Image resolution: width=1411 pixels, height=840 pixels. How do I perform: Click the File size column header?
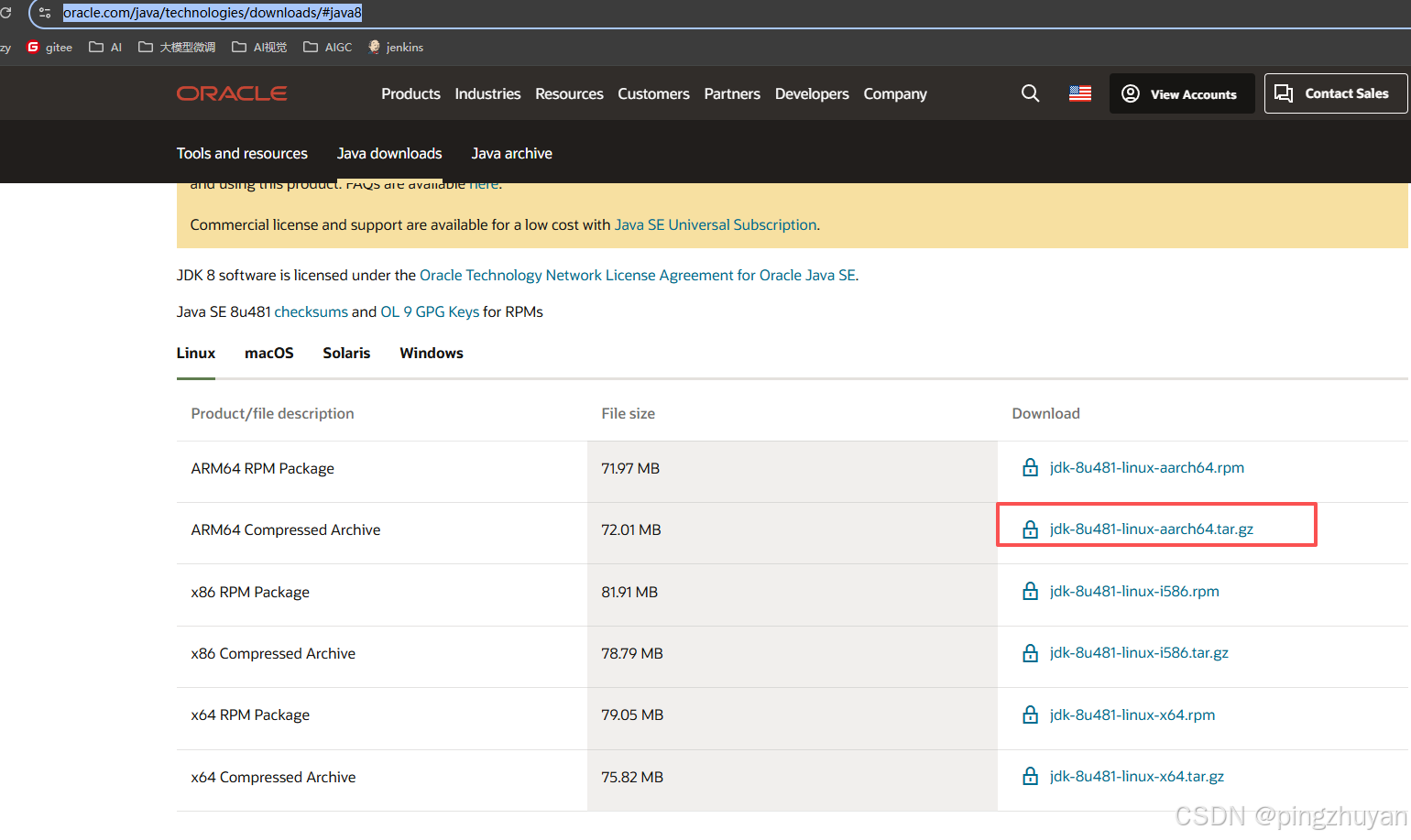pyautogui.click(x=628, y=413)
